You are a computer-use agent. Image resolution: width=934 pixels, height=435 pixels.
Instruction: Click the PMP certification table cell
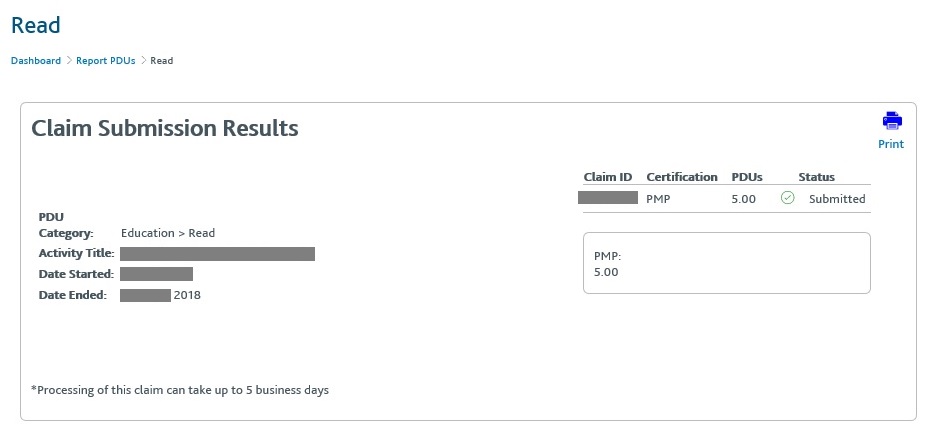[658, 199]
